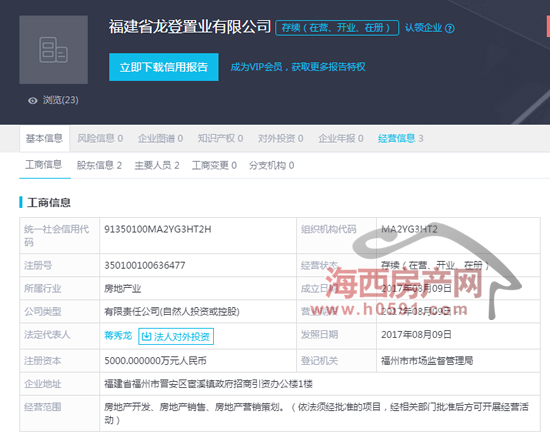Open the 主要人员 2 sub-tab

[157, 165]
